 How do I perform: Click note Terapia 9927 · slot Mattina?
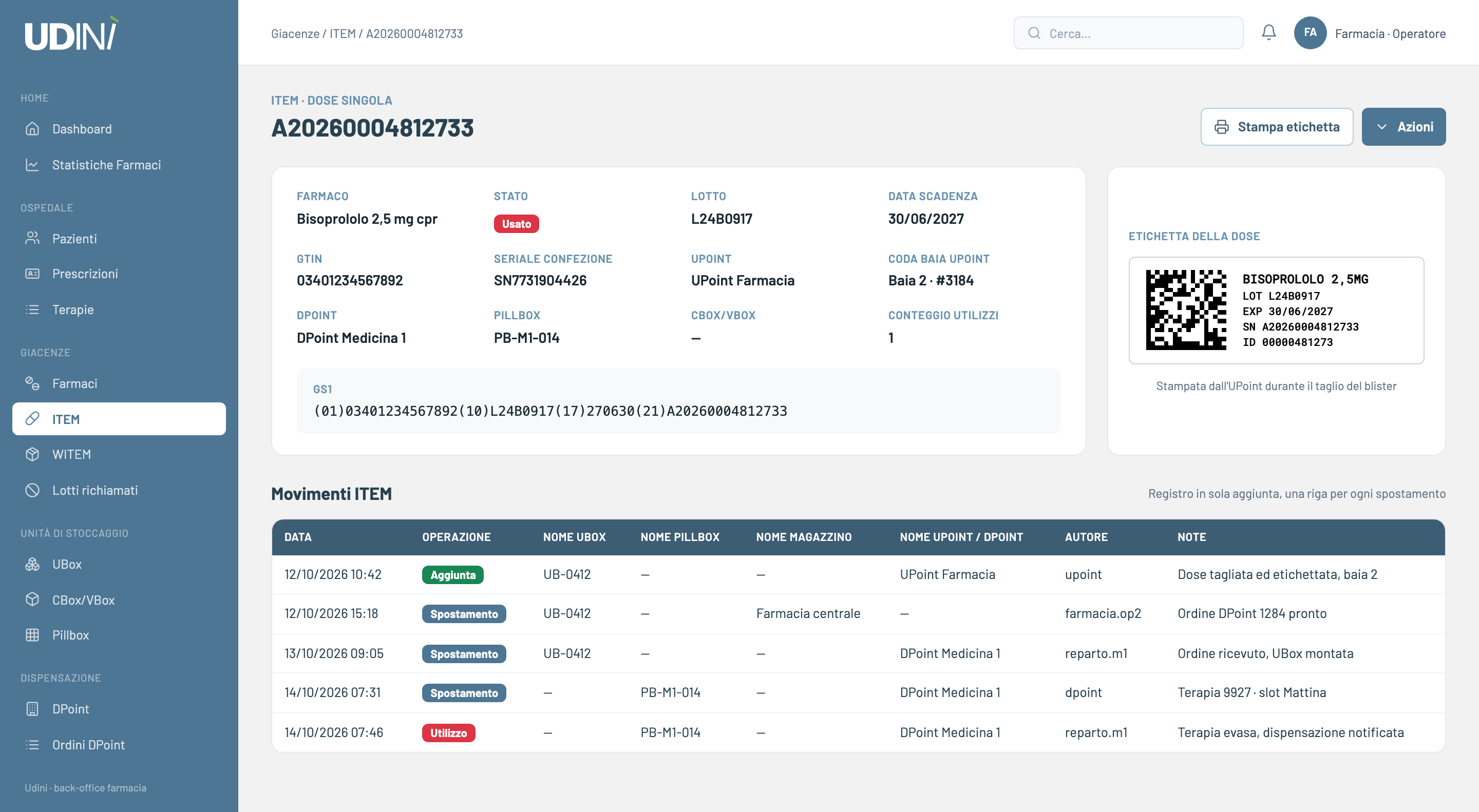click(1252, 692)
